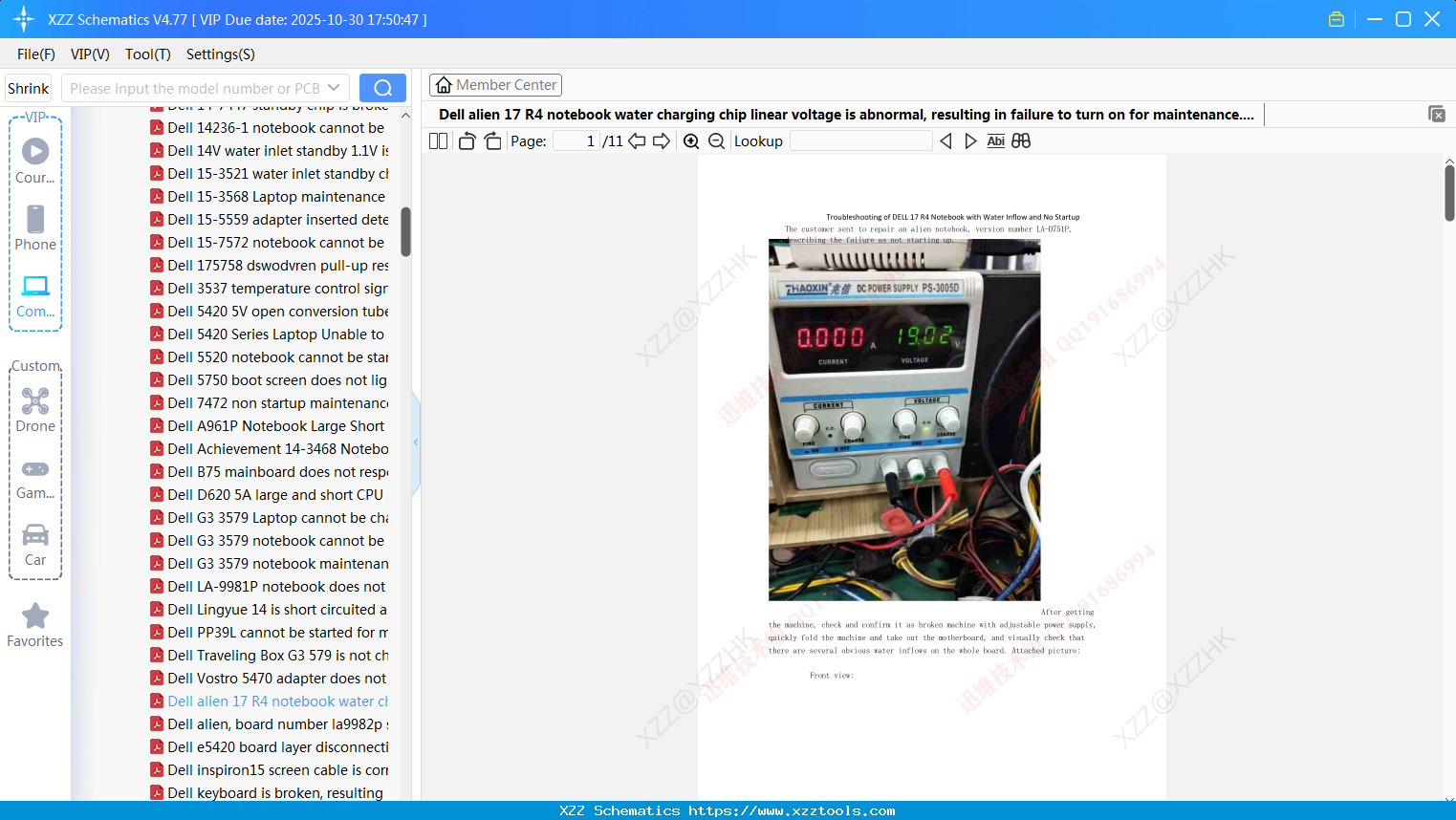Click the yellow VIP gift icon in title bar
This screenshot has height=820, width=1456.
(1336, 19)
